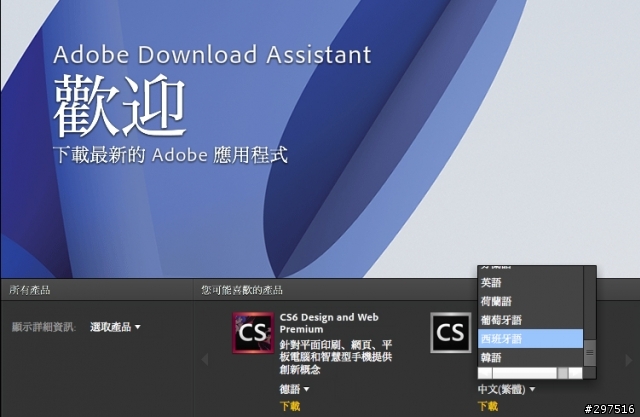
Task: Click the 顯示詳細資訊 label
Action: pyautogui.click(x=44, y=327)
